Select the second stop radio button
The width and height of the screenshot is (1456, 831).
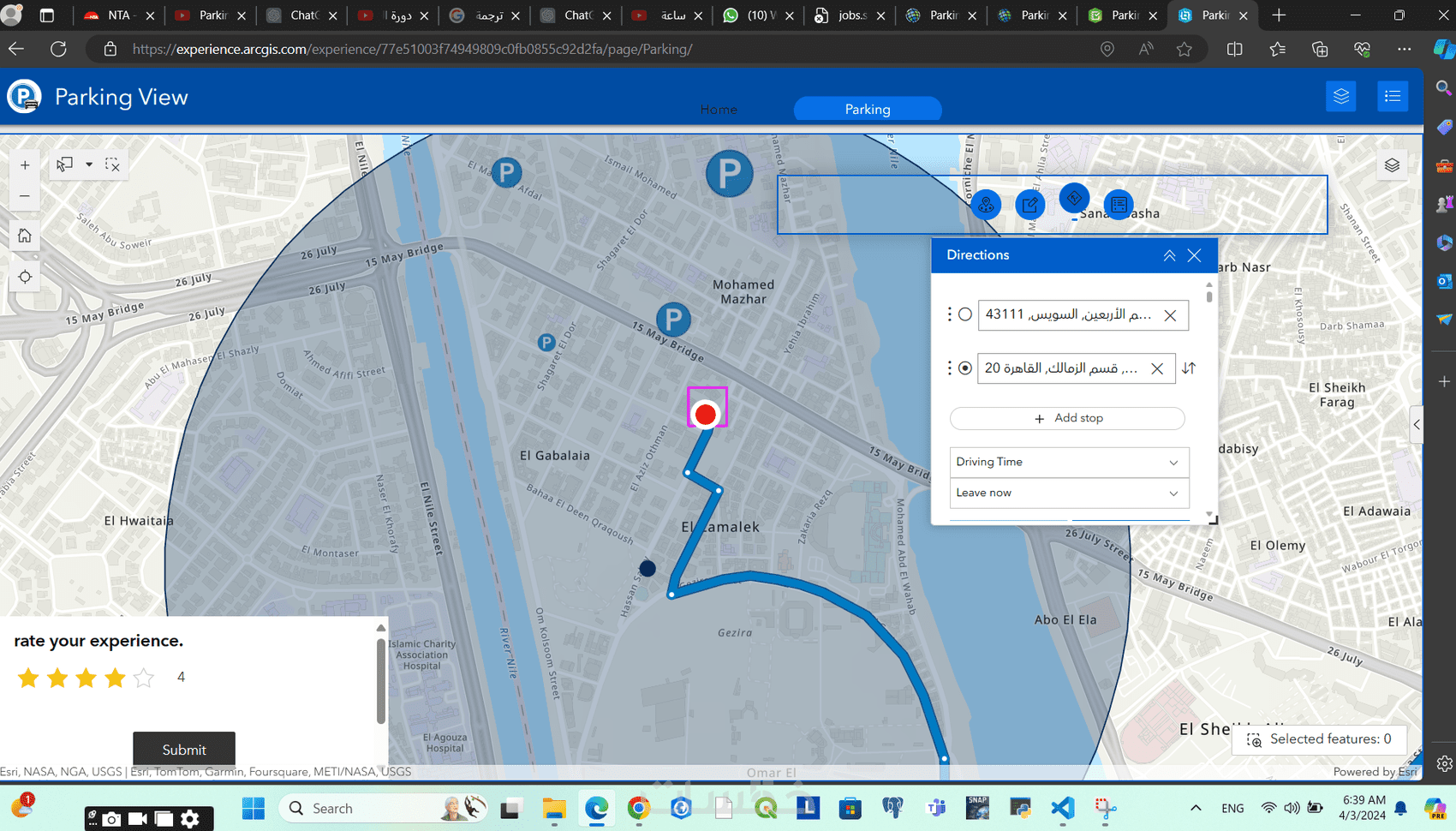(x=965, y=368)
